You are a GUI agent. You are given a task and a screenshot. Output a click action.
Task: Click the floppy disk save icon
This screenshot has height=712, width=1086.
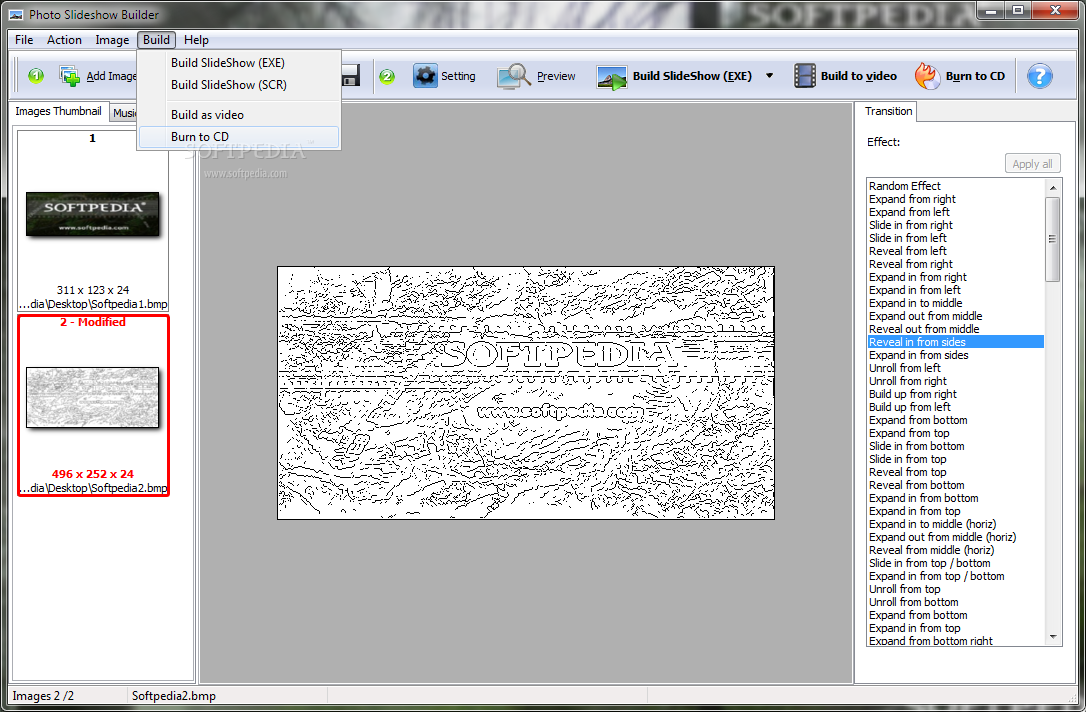350,75
